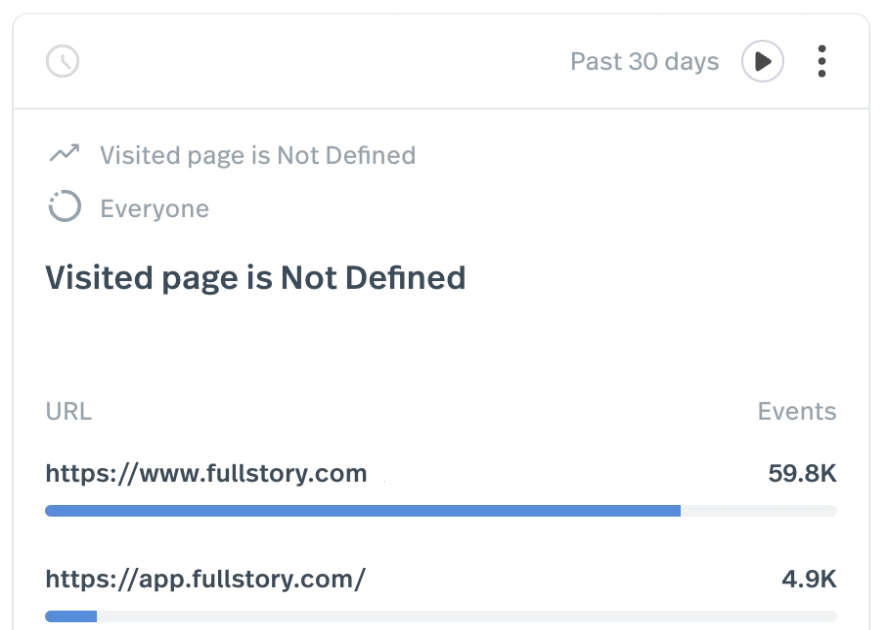Click the gray 'Visited page is Not Defined' metric label

[x=257, y=155]
